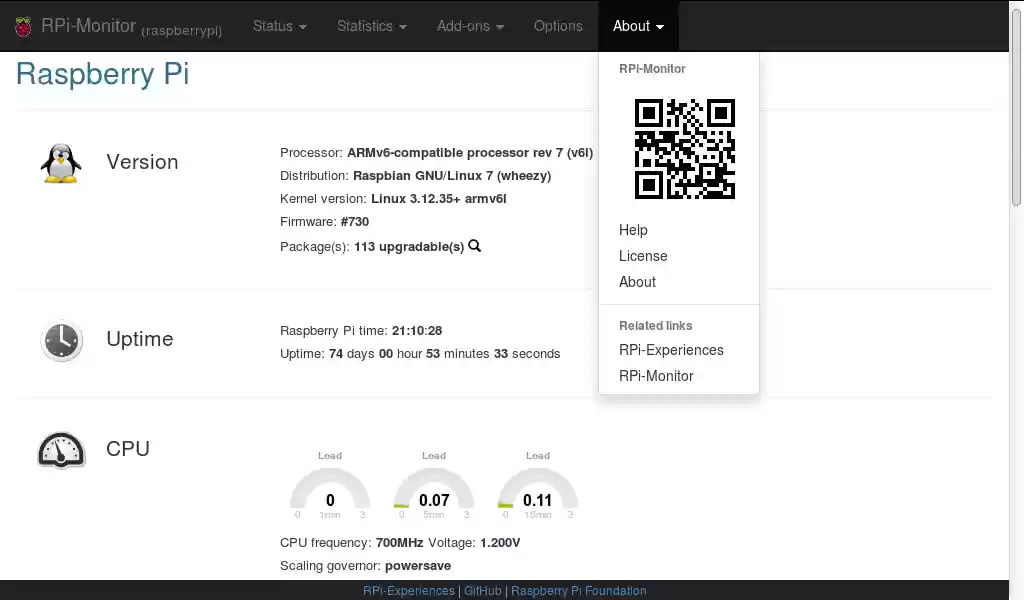This screenshot has width=1024, height=600.
Task: Open the Help page
Action: tap(633, 230)
